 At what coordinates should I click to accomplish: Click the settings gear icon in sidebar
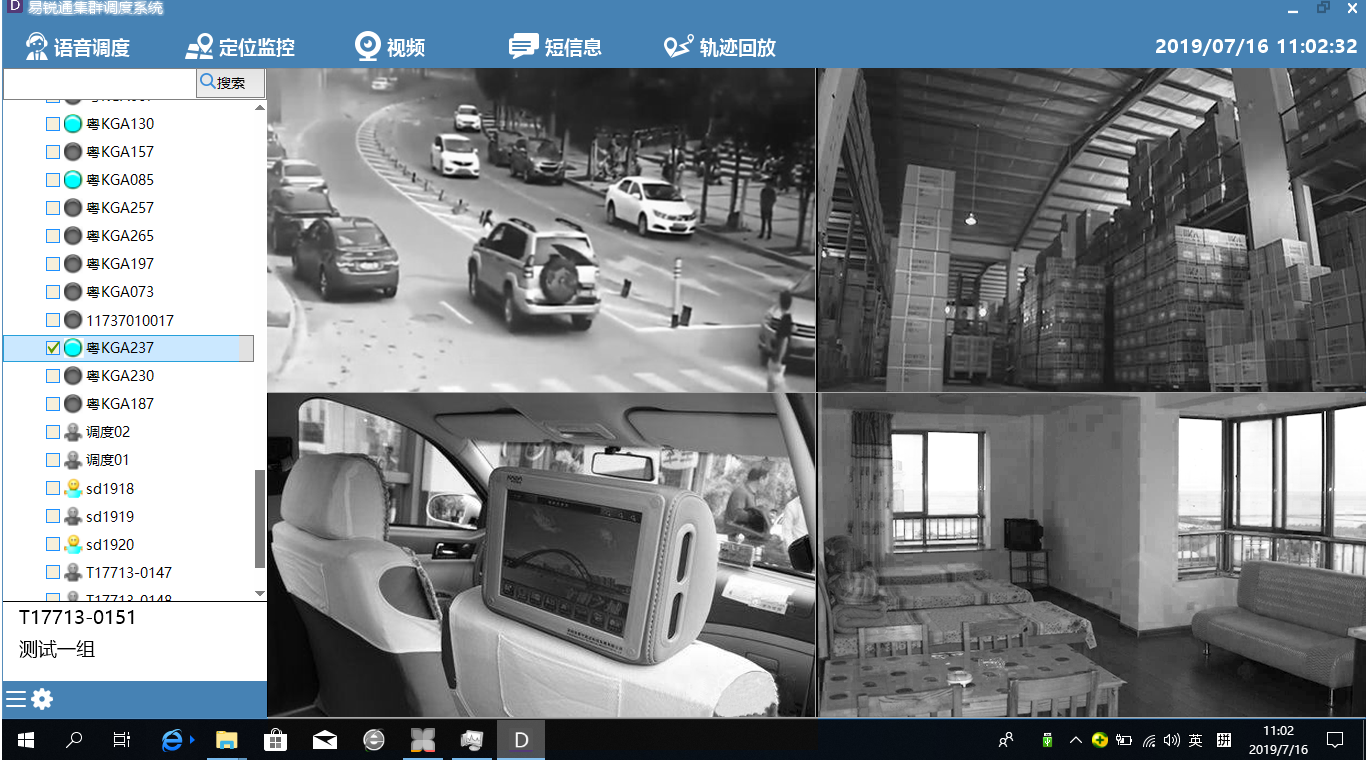[x=42, y=699]
